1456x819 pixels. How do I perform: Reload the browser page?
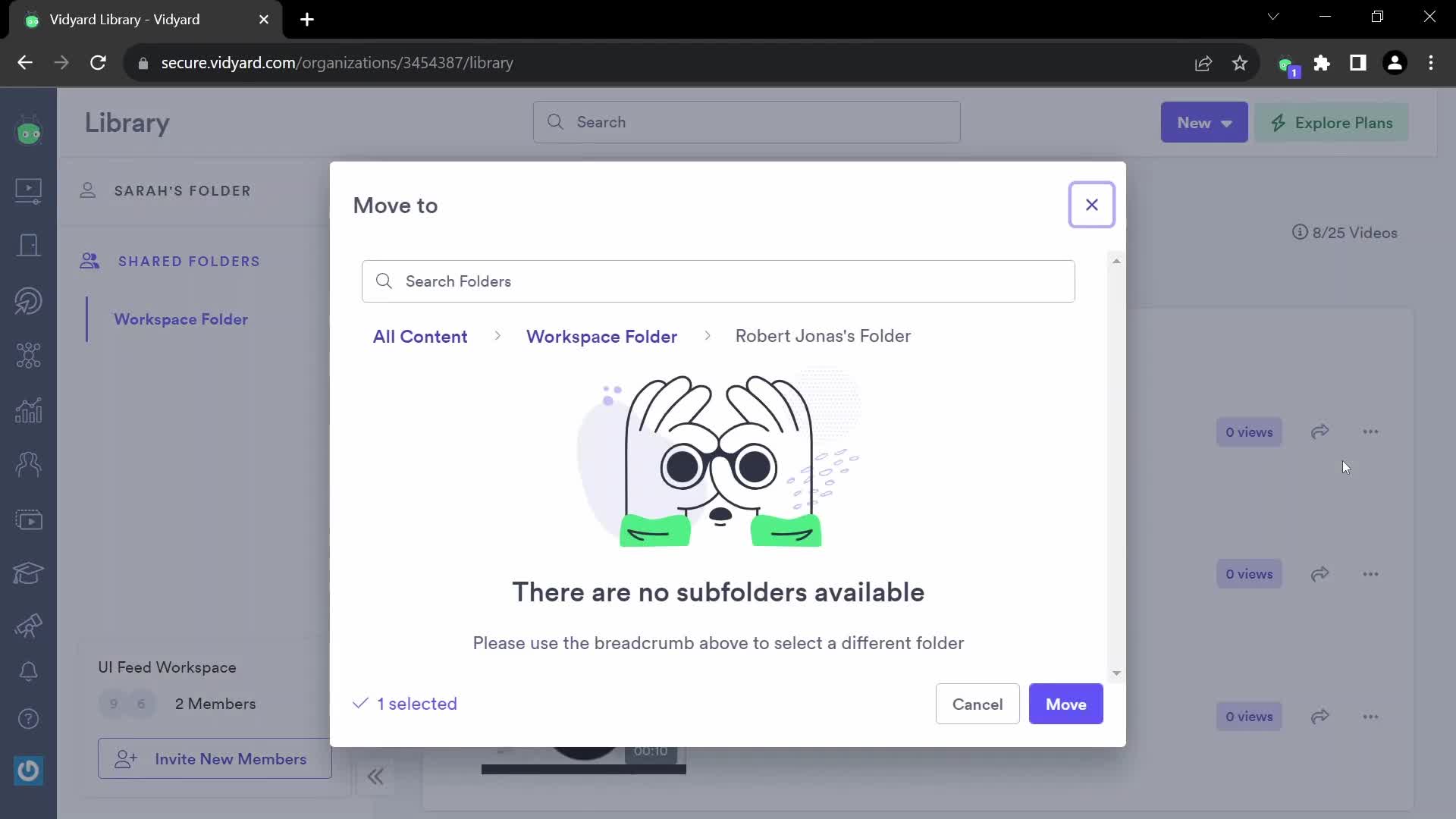coord(98,63)
